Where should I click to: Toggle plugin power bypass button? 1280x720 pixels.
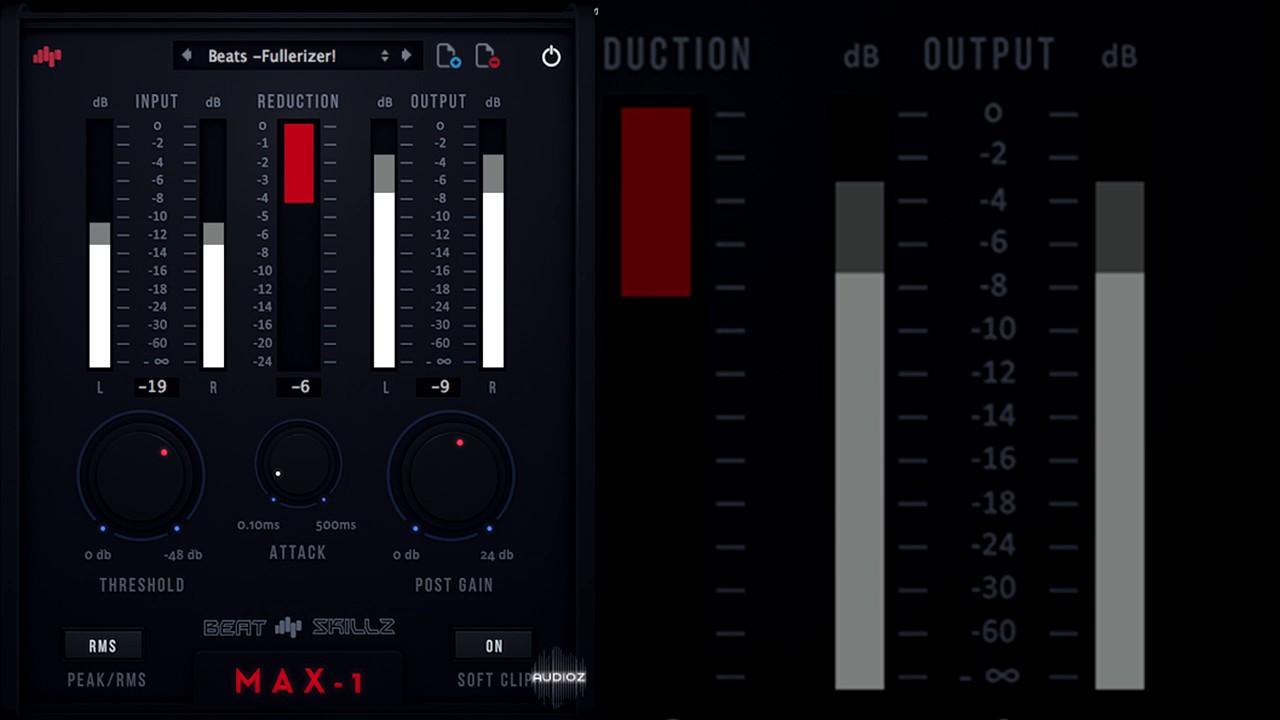[551, 56]
